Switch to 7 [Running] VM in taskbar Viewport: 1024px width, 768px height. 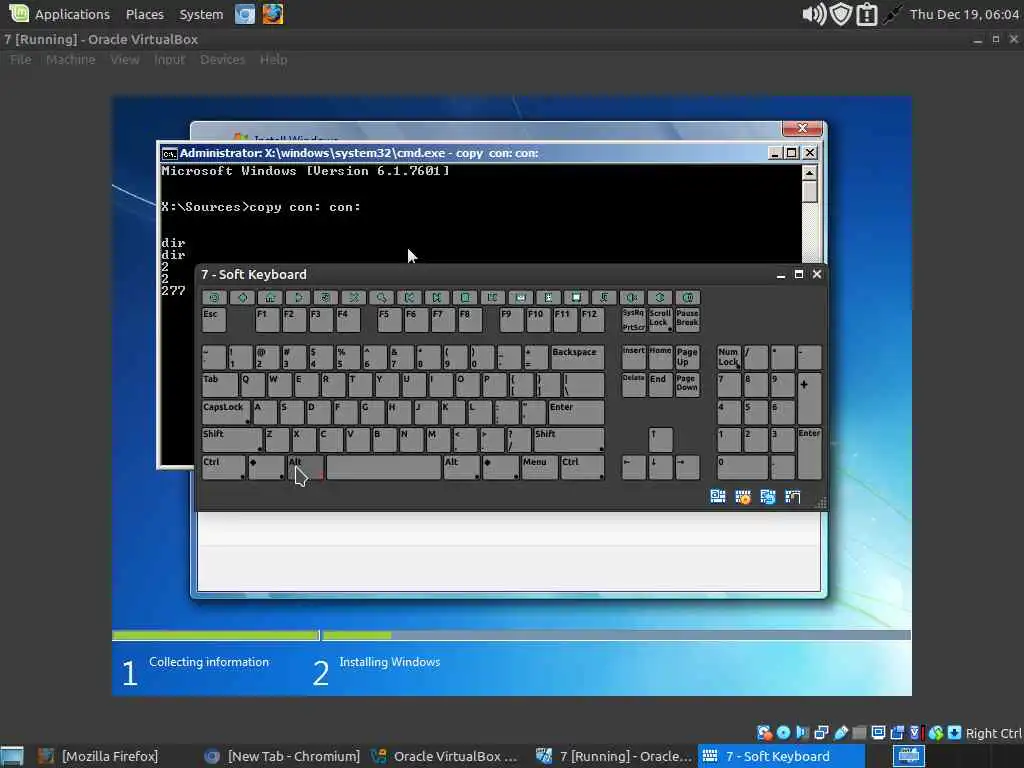pos(614,756)
